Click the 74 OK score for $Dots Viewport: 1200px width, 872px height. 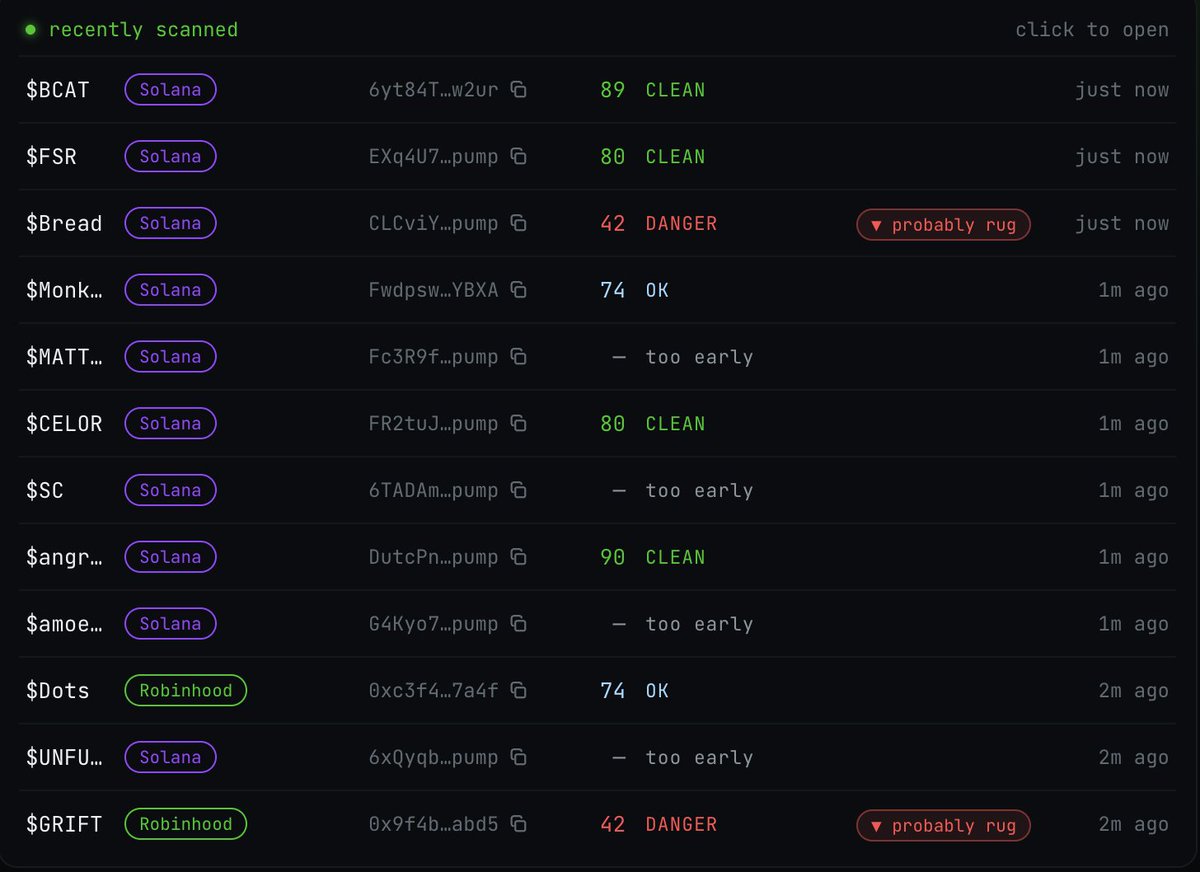coord(635,690)
